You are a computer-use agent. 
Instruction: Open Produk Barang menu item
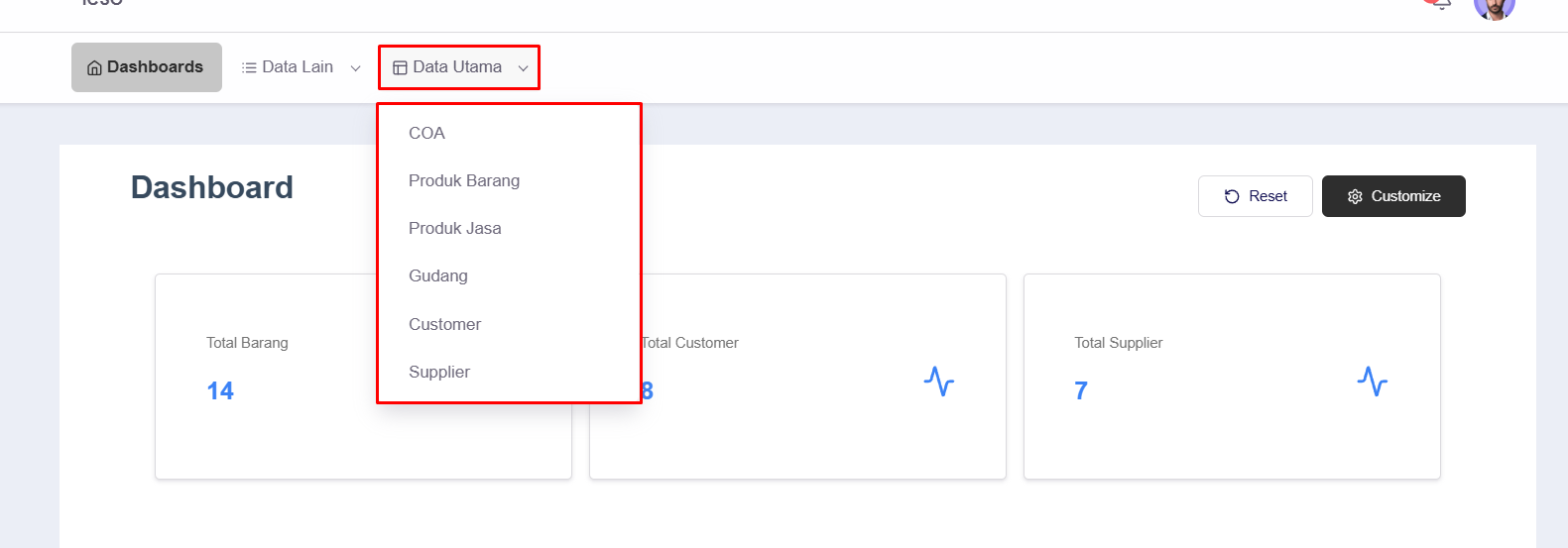(x=464, y=180)
